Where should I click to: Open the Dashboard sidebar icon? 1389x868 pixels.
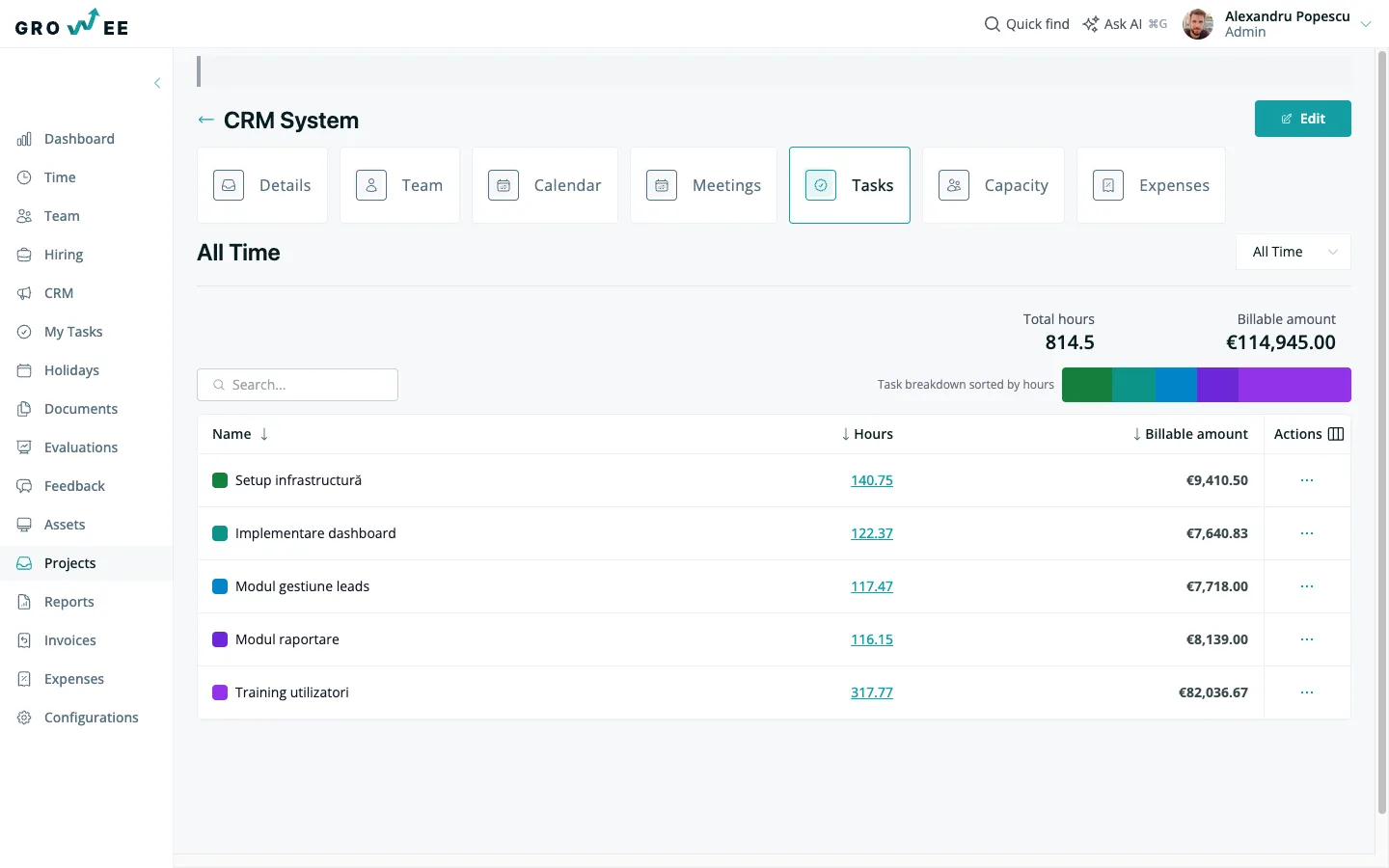coord(24,139)
